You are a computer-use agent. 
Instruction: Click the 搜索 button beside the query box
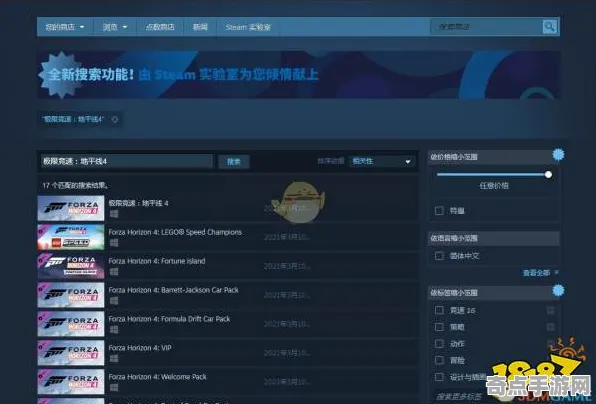pos(234,162)
